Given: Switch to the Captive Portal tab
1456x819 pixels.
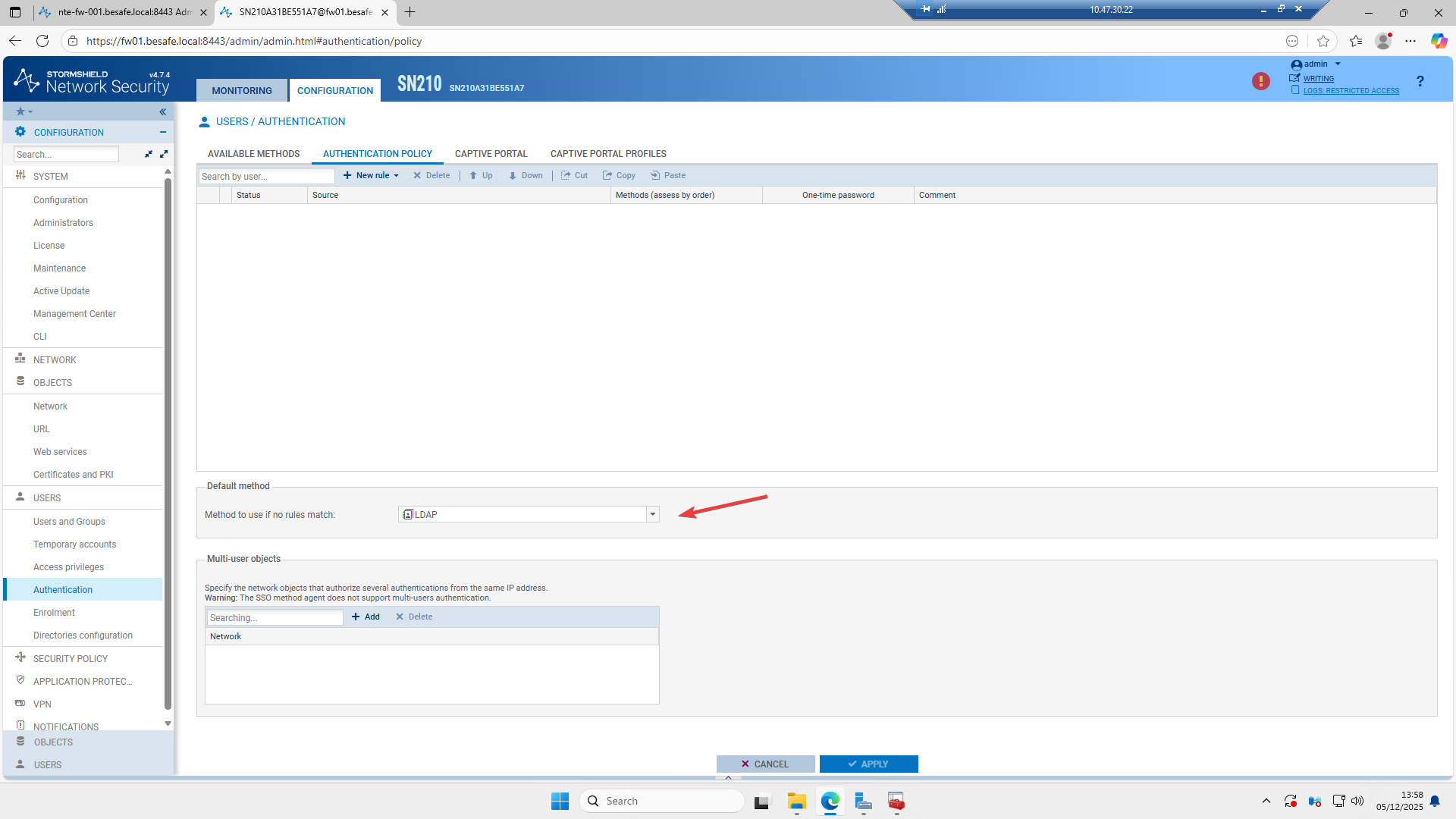Looking at the screenshot, I should [x=491, y=154].
